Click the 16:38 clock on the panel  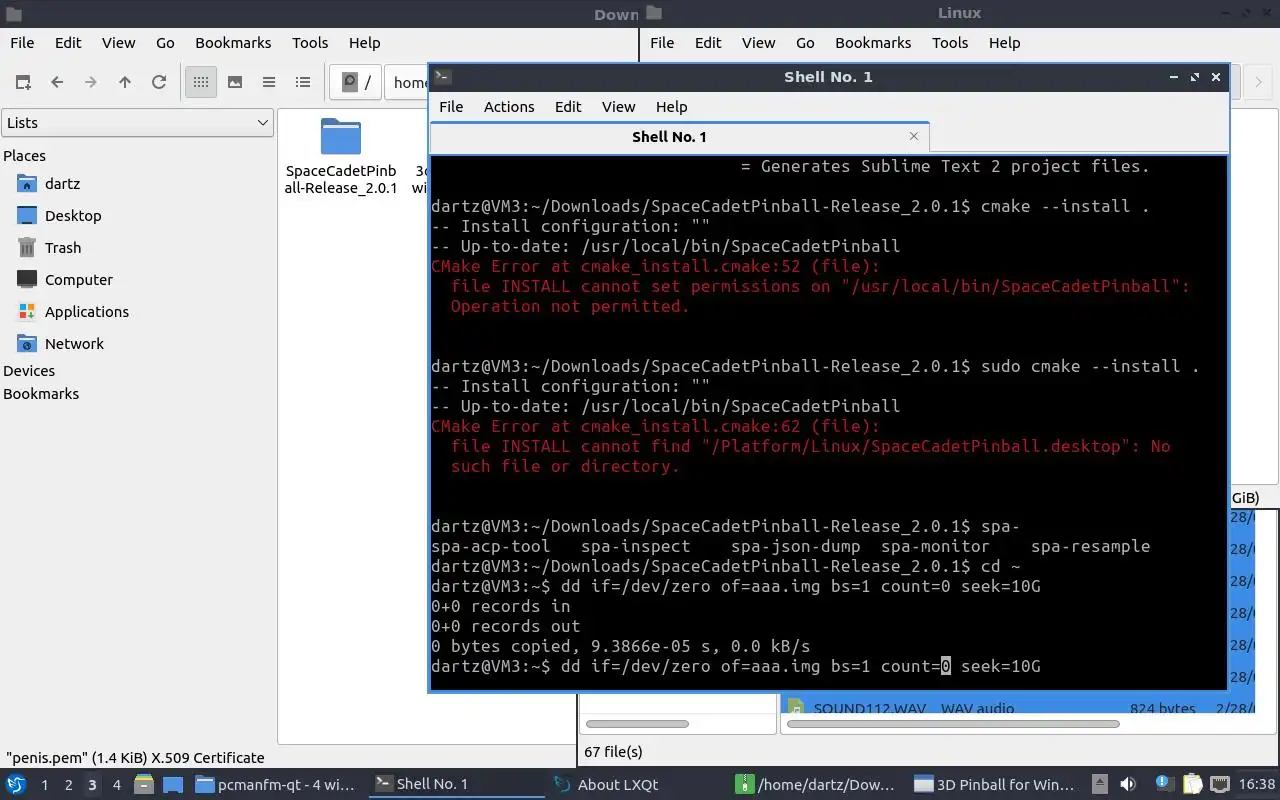click(x=1257, y=785)
